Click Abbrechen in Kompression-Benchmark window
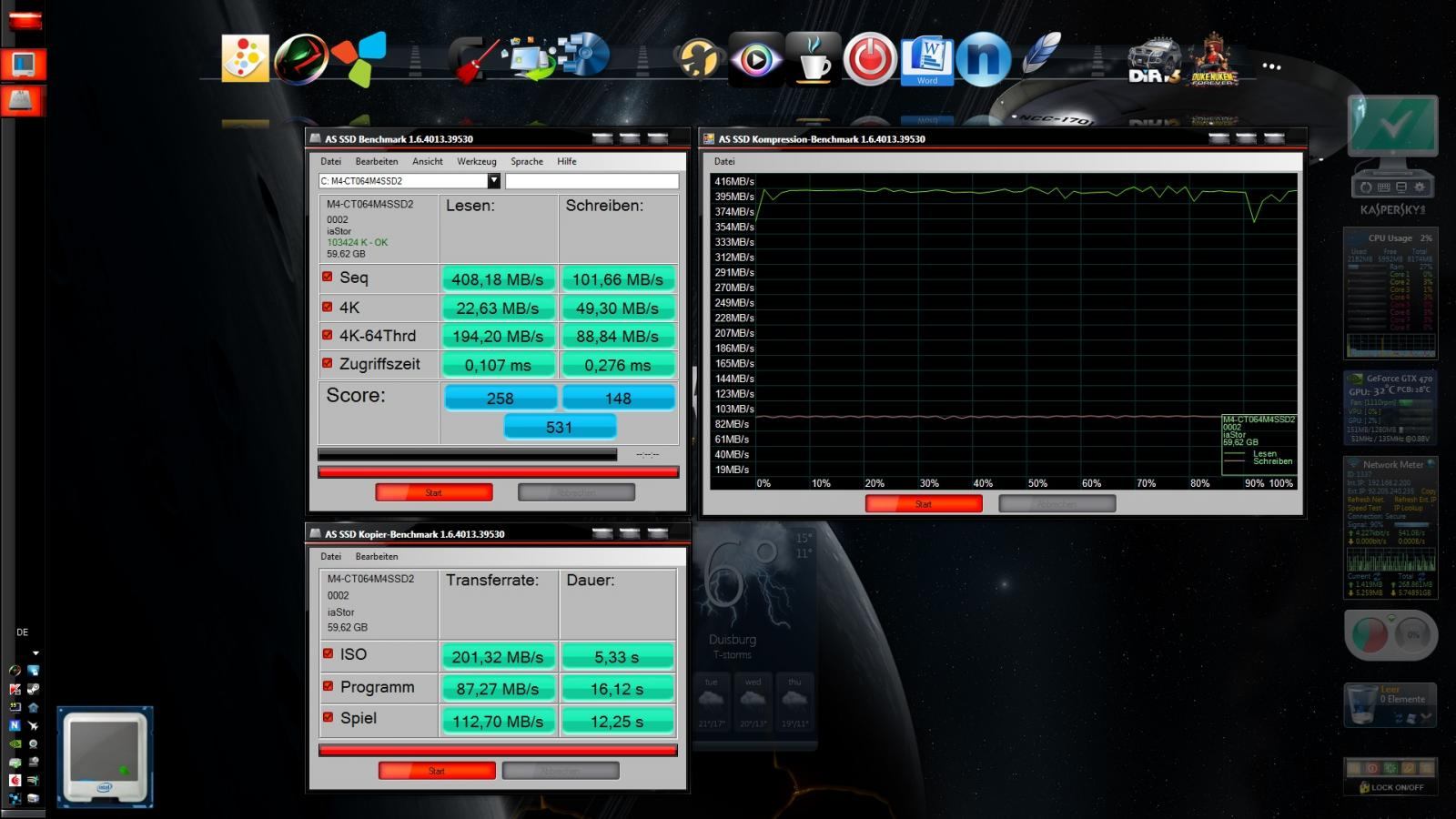The image size is (1456, 819). tap(1057, 503)
